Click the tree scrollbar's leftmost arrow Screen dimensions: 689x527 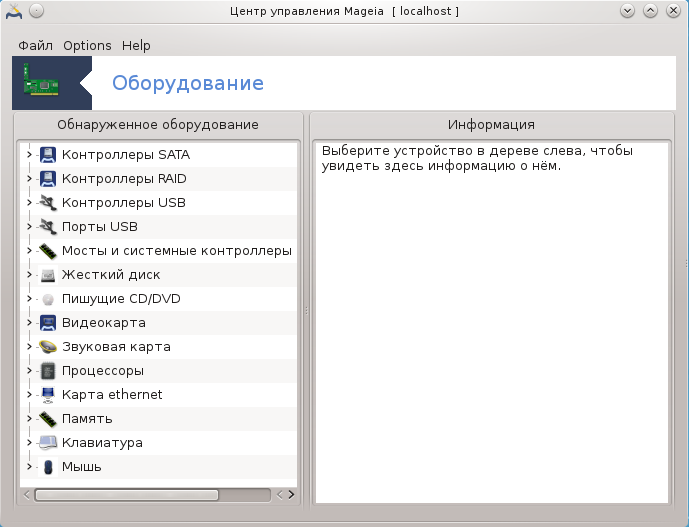tap(26, 495)
